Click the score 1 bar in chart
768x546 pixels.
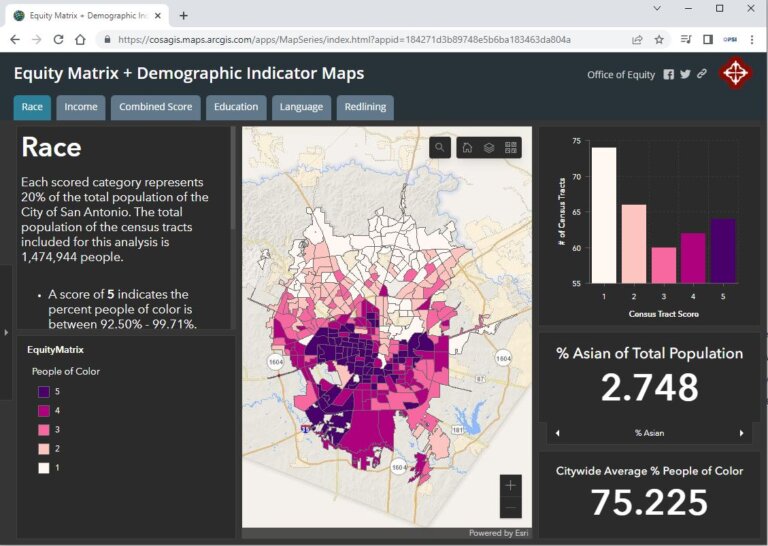click(x=603, y=215)
